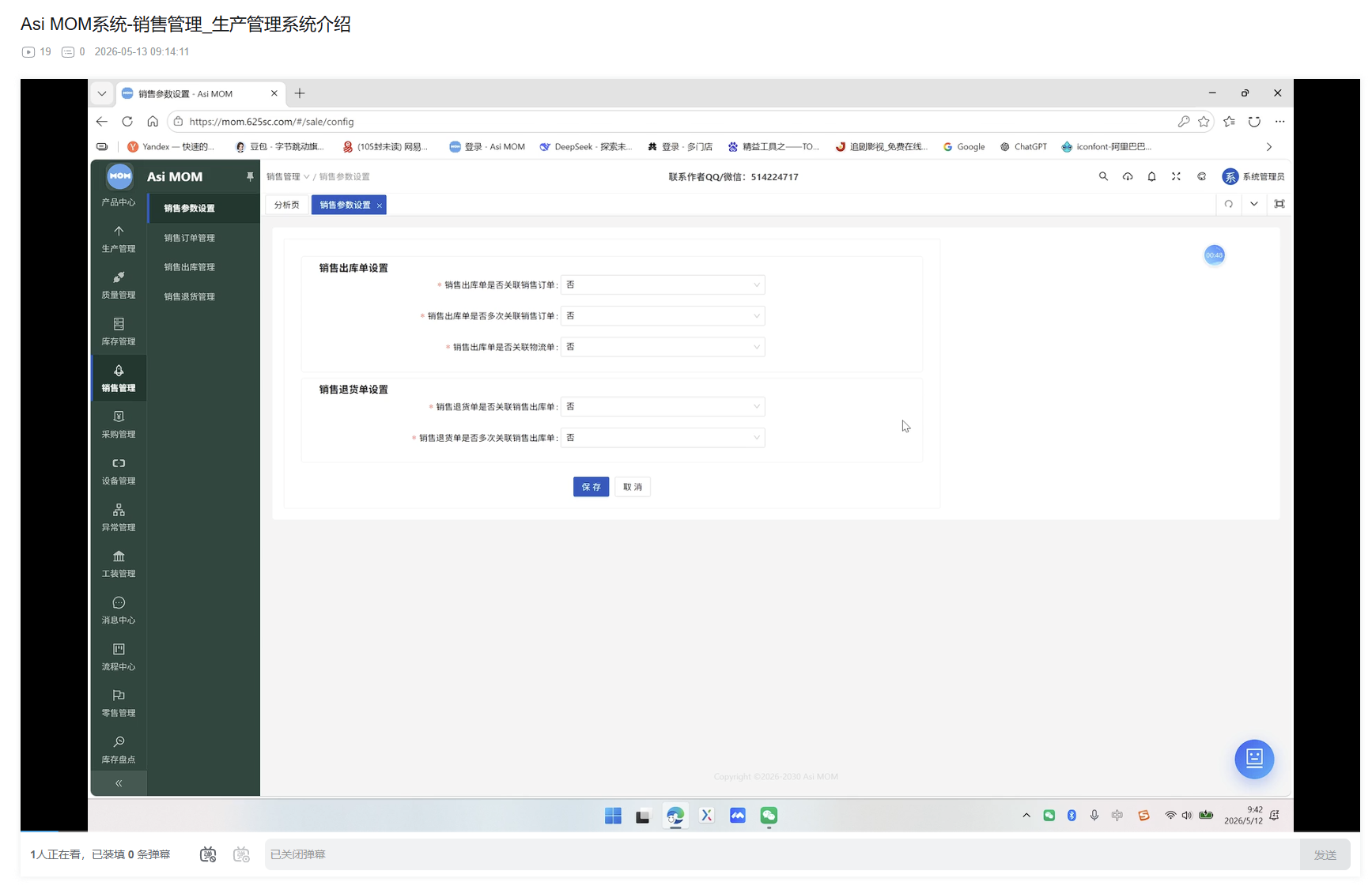Screen dimensions: 1372x886
Task: Open 销售出库单是否关联物流单 dropdown
Action: pos(663,346)
